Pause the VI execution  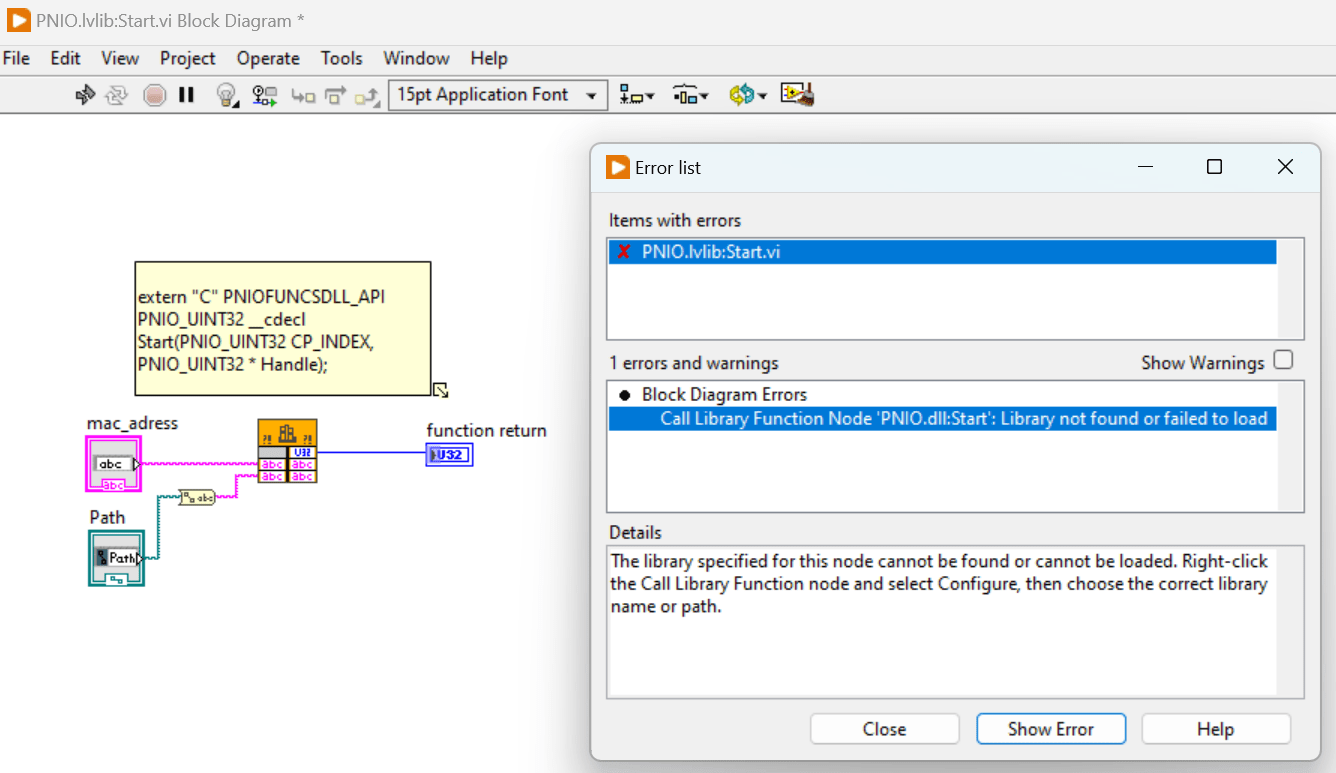click(x=185, y=94)
